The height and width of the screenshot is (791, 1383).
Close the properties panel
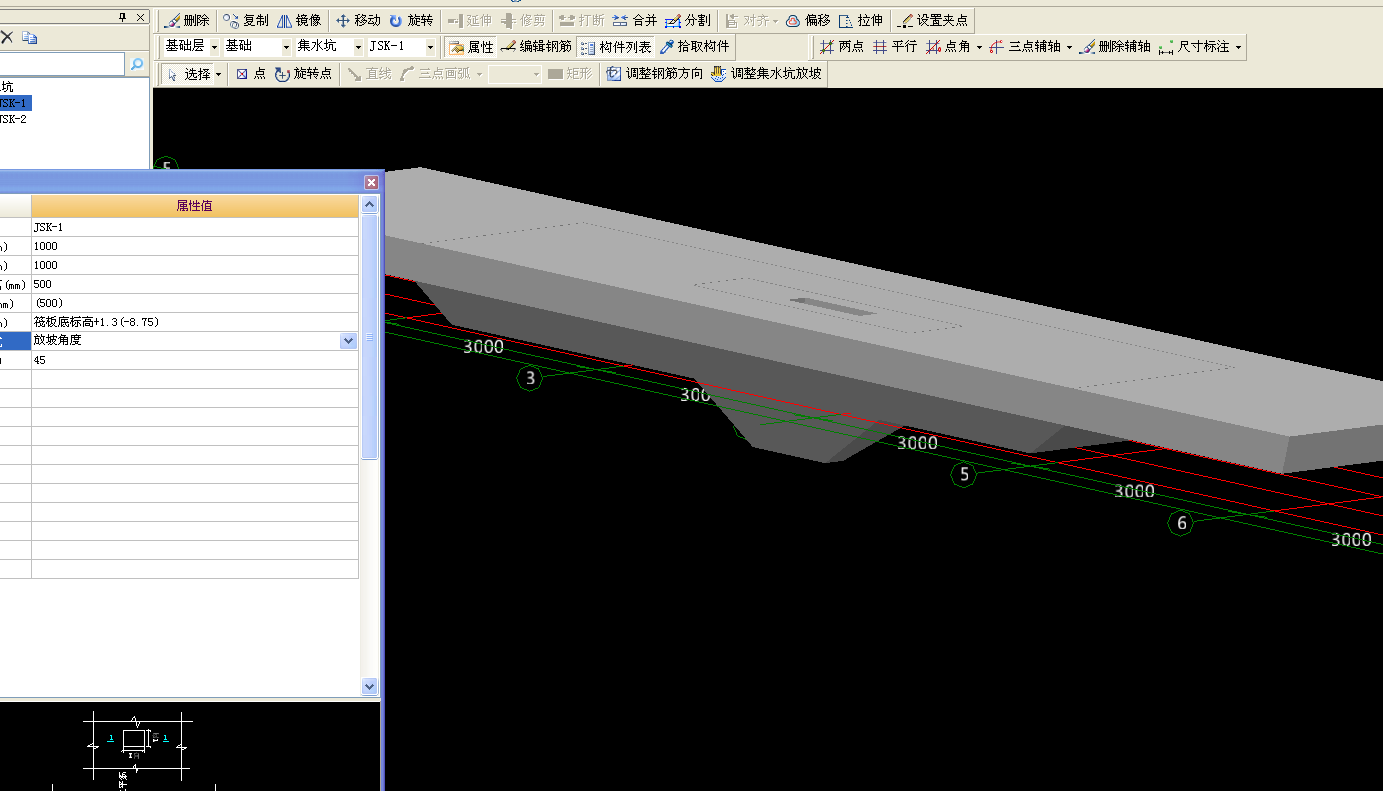coord(371,182)
